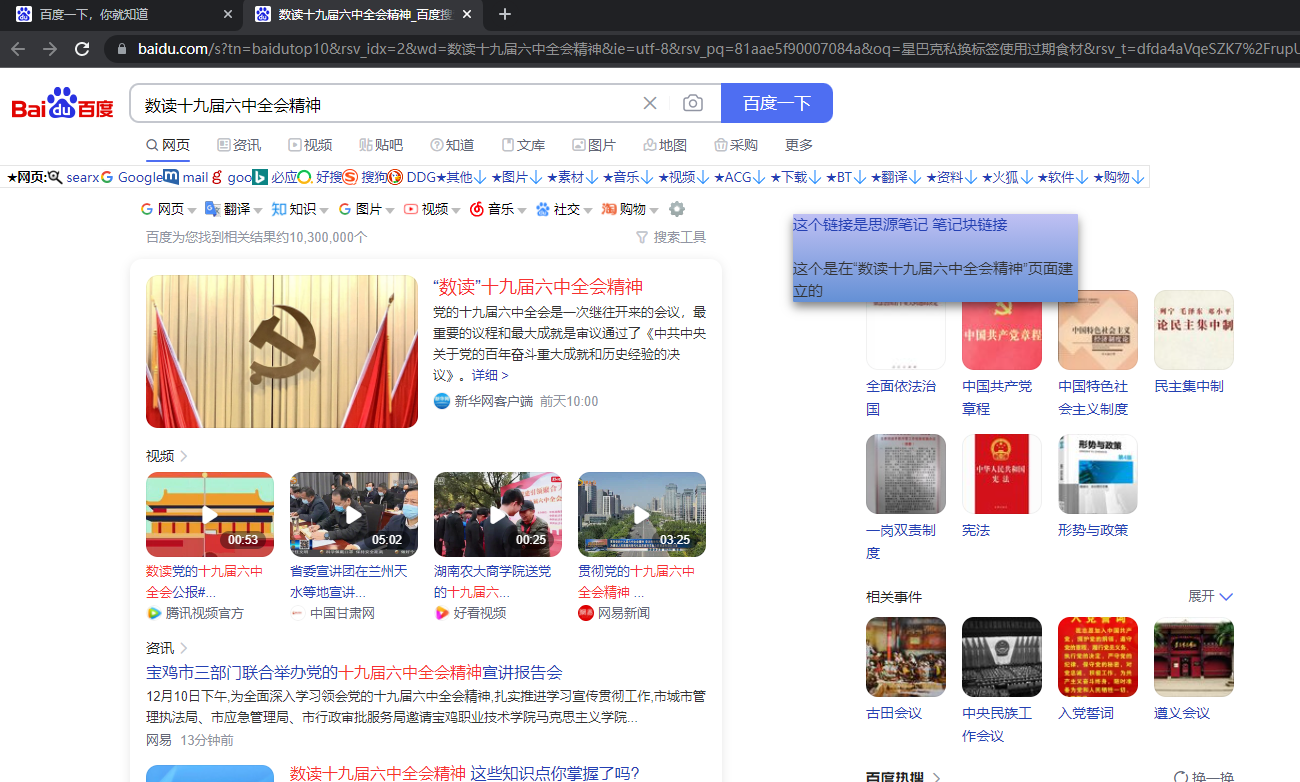This screenshot has width=1300, height=782.
Task: Open the Gmail bookmark icon in the bookmarks bar
Action: point(170,176)
